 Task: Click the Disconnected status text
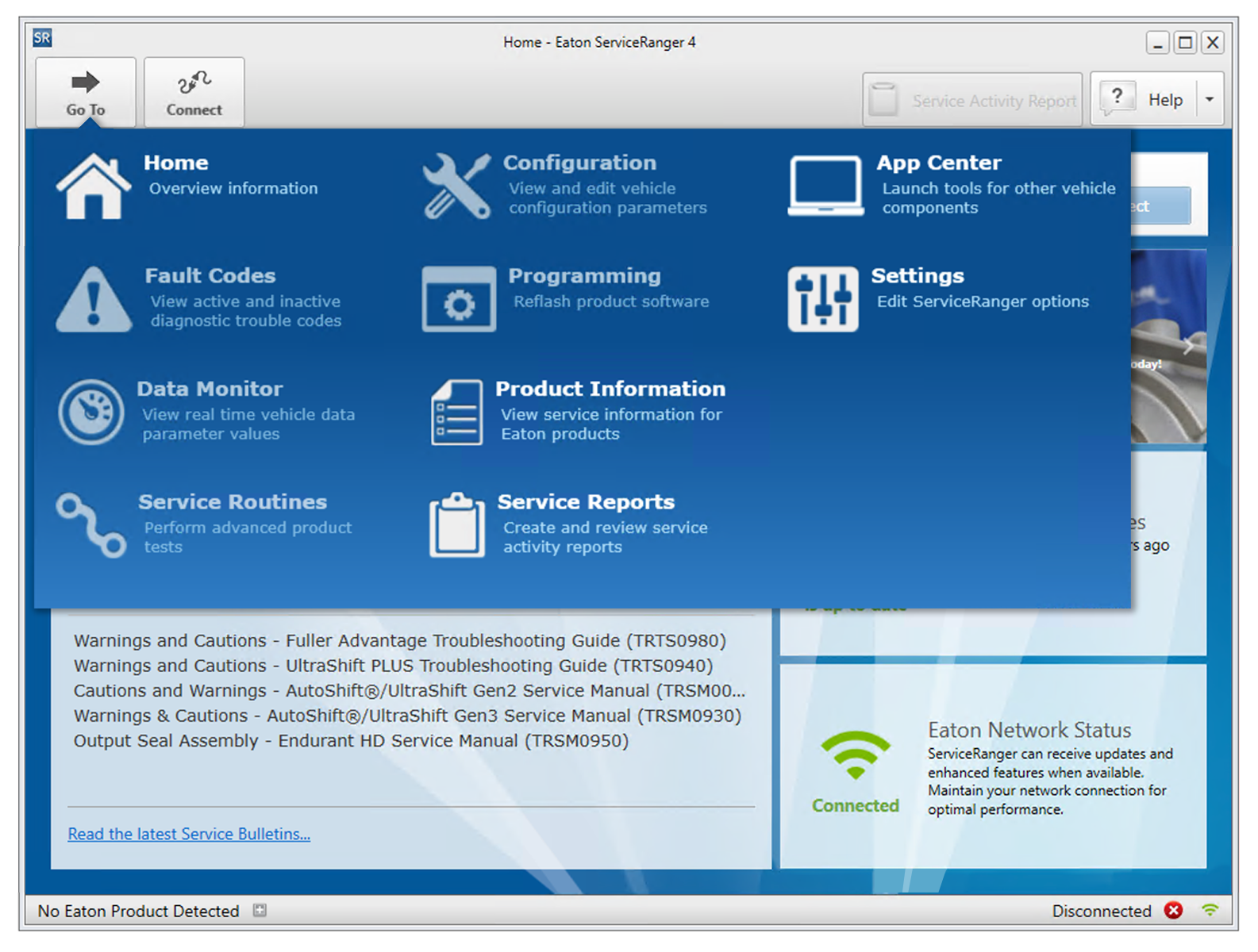[x=1102, y=911]
